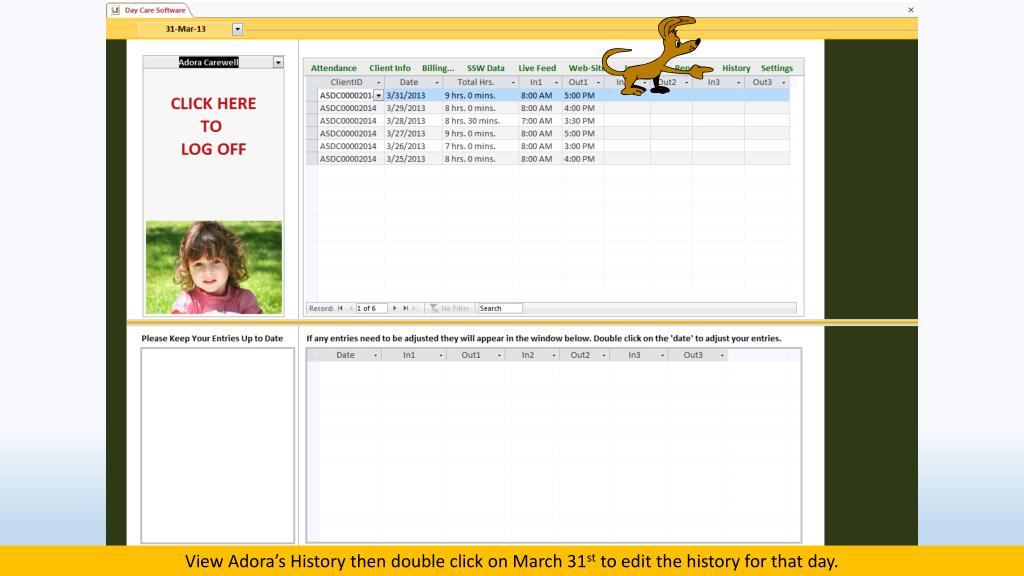Switch to the SSW Data tab
The width and height of the screenshot is (1024, 576).
point(486,68)
